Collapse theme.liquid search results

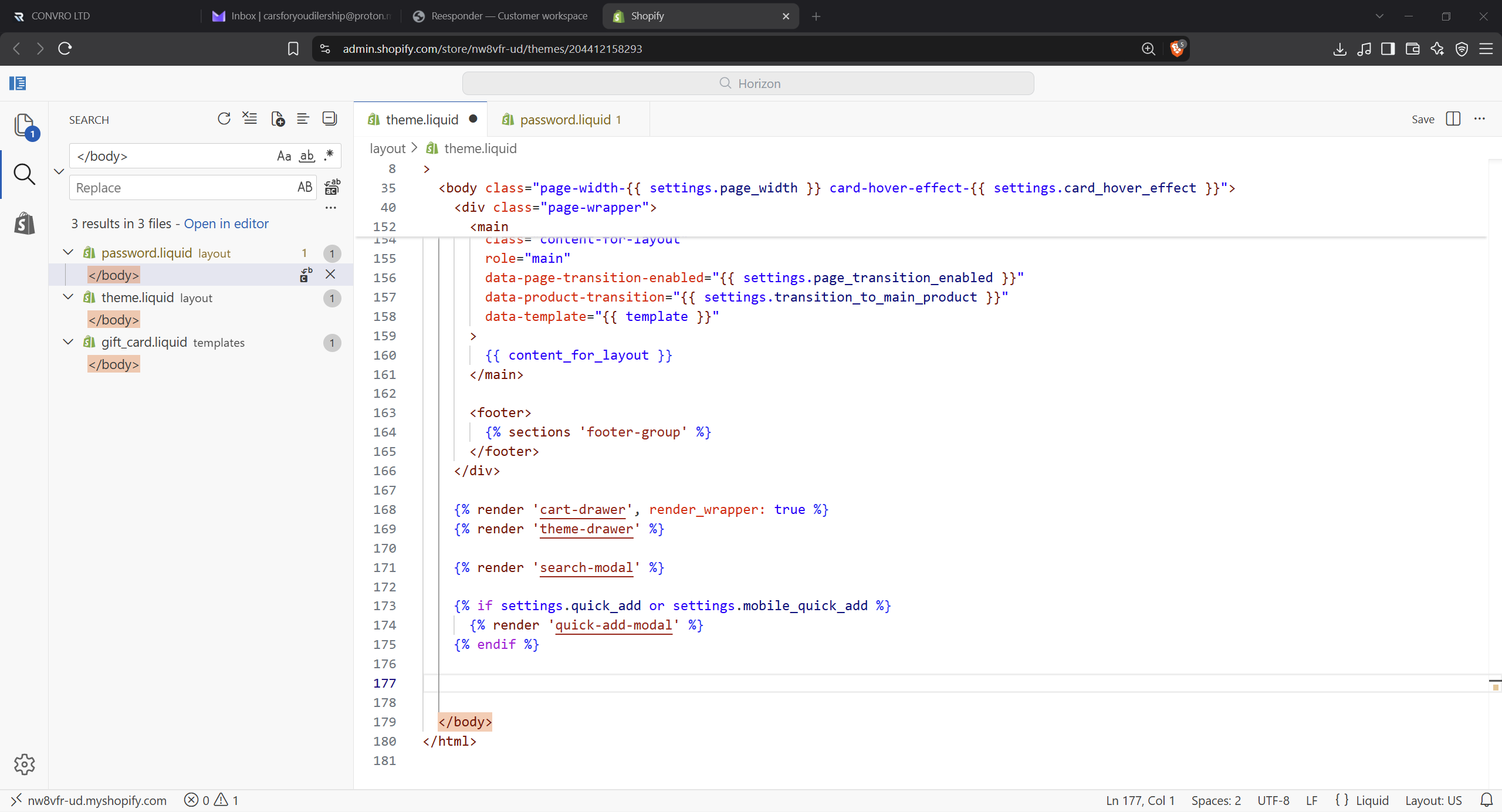[x=68, y=297]
